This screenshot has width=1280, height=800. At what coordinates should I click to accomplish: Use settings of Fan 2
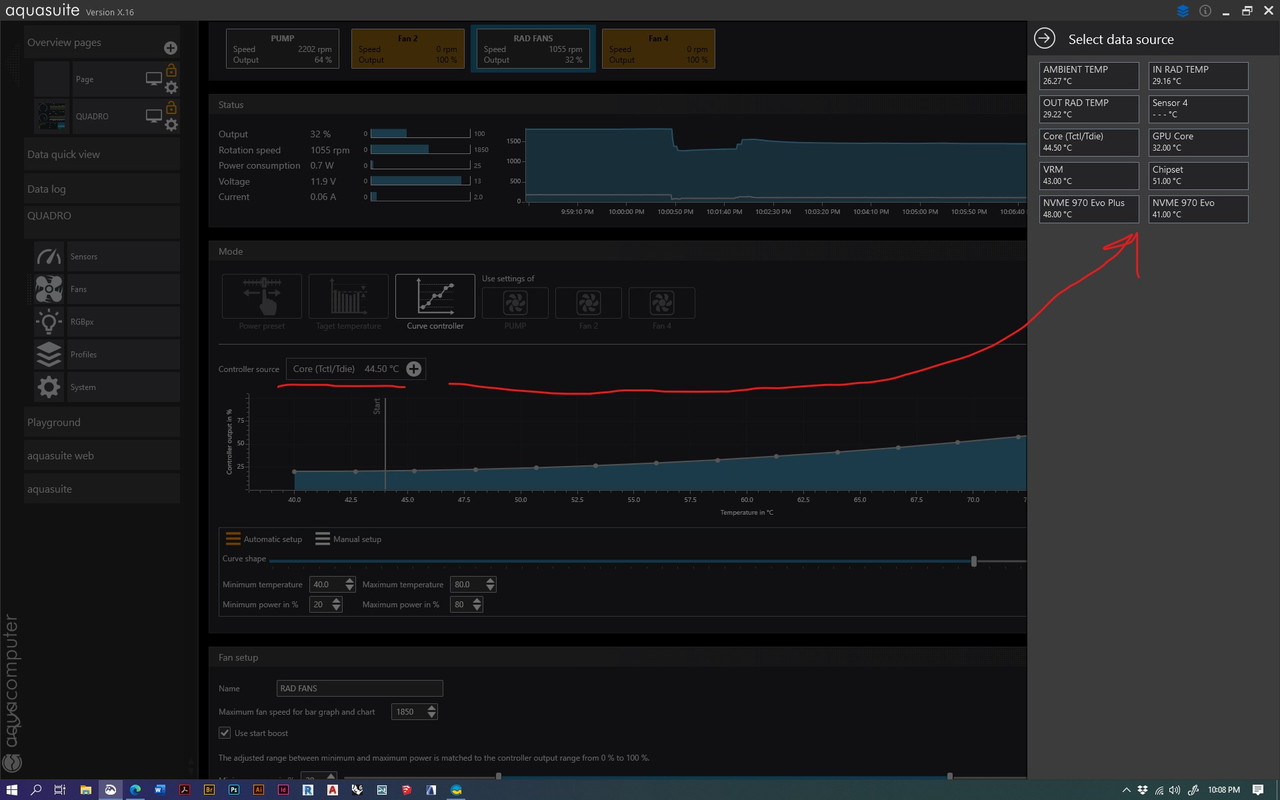pyautogui.click(x=588, y=303)
